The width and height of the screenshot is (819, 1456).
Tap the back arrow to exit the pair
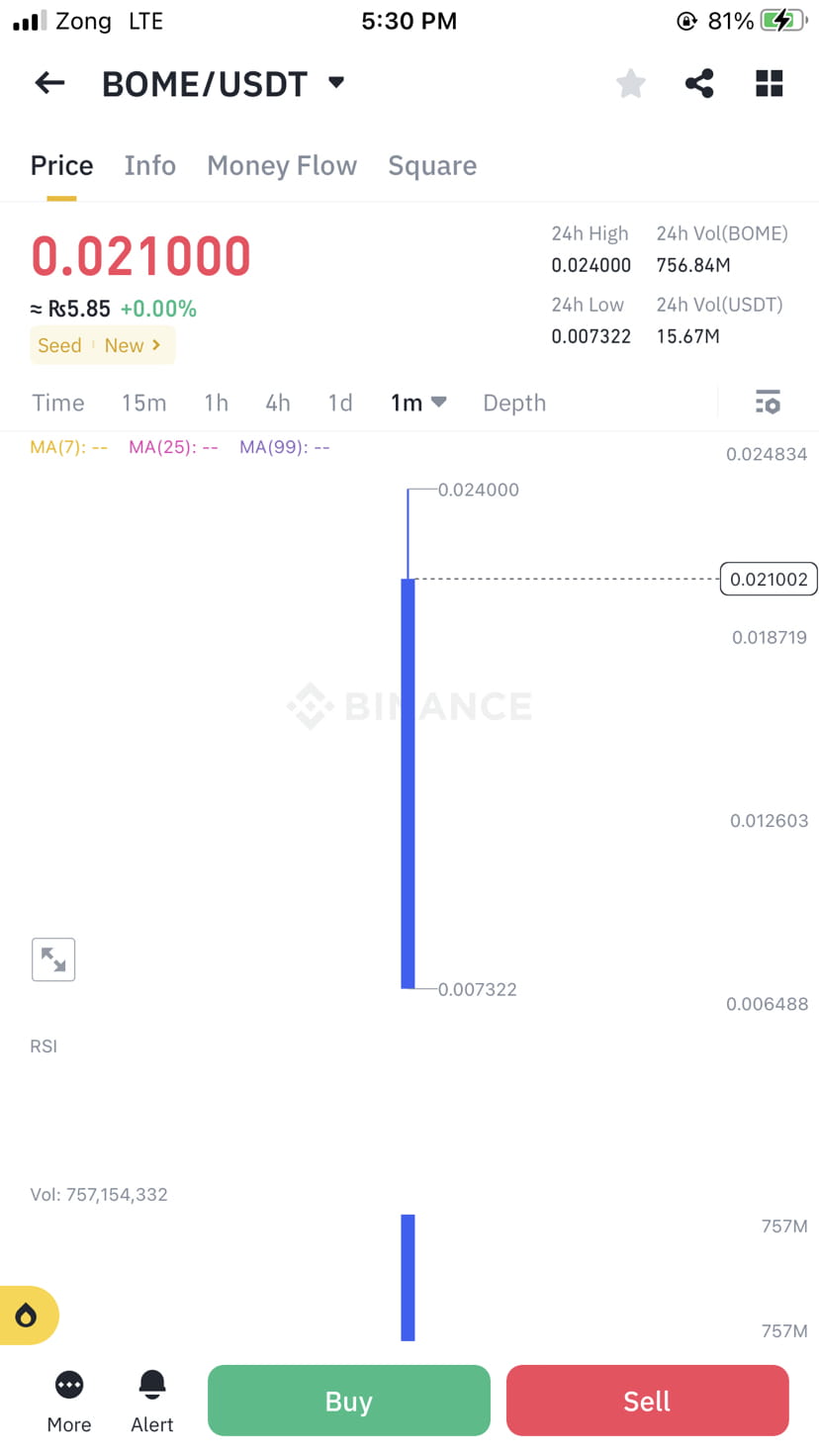point(48,83)
